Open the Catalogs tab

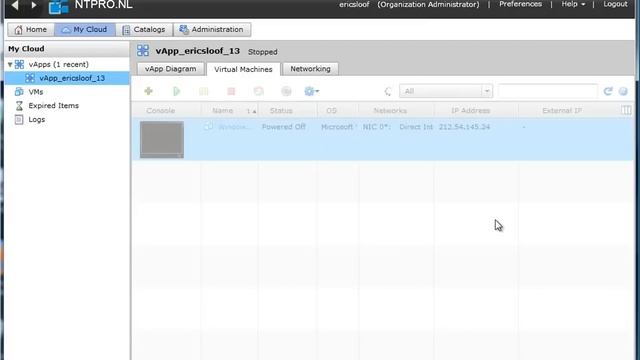pyautogui.click(x=144, y=29)
